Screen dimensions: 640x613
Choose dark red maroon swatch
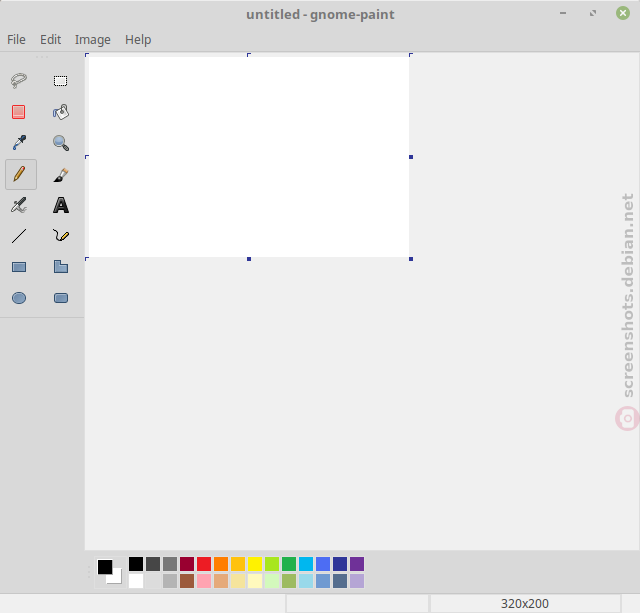[187, 564]
